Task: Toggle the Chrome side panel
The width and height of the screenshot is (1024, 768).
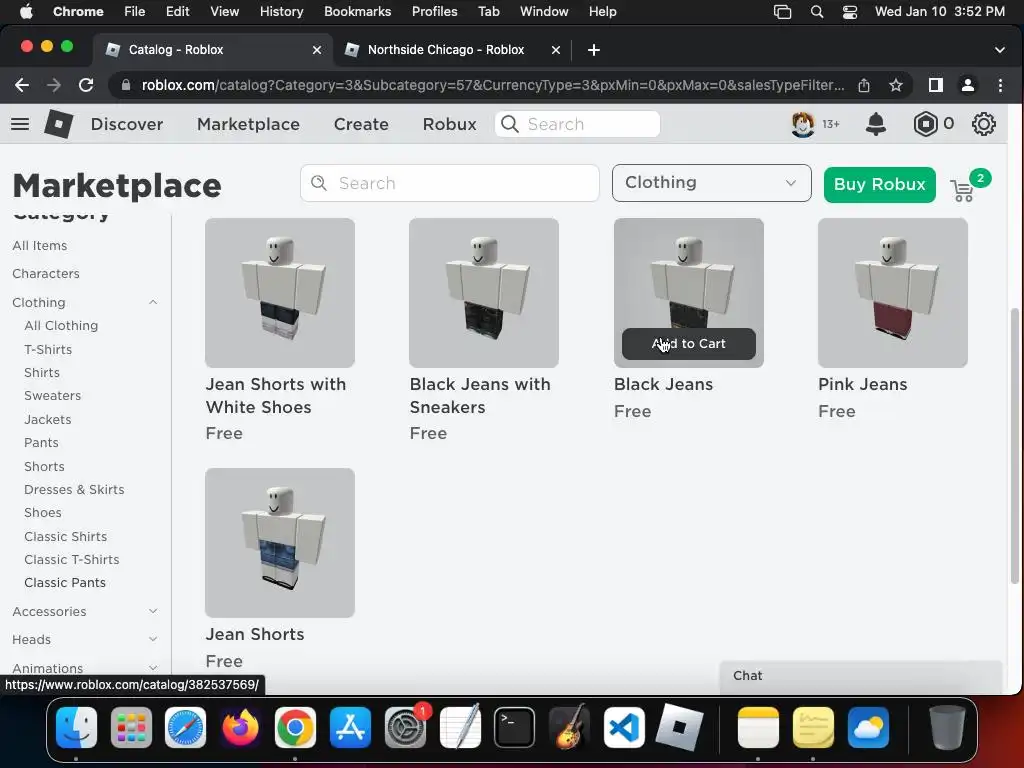Action: pos(935,85)
